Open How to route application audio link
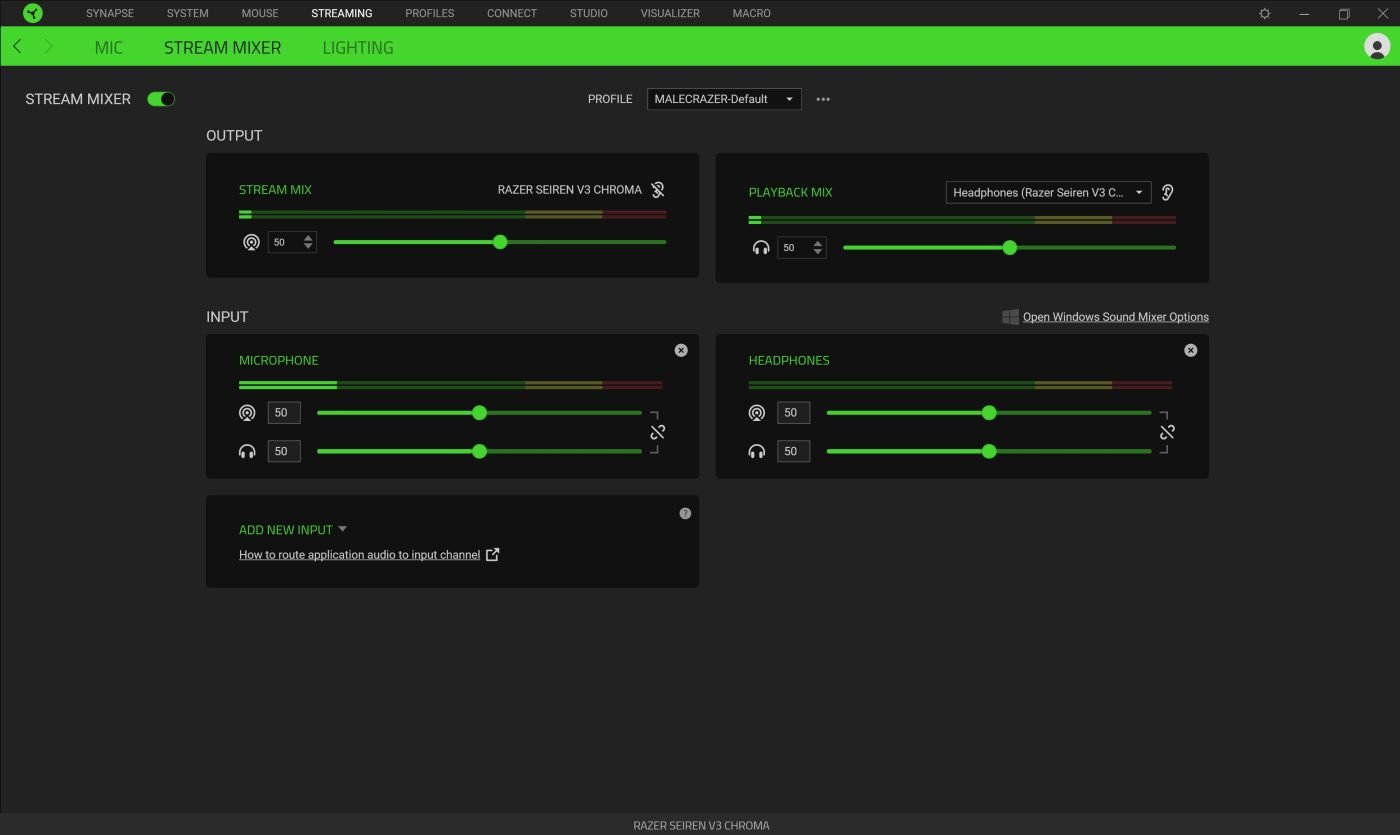This screenshot has width=1400, height=835. click(360, 554)
